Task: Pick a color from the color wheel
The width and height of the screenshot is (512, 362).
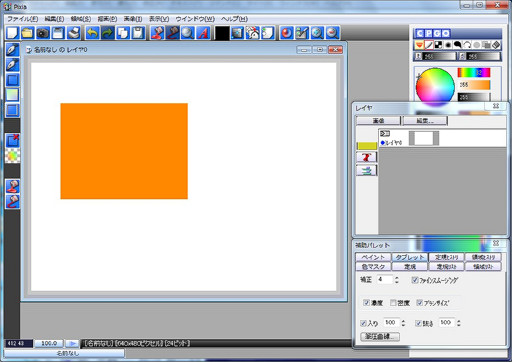Action: [435, 87]
